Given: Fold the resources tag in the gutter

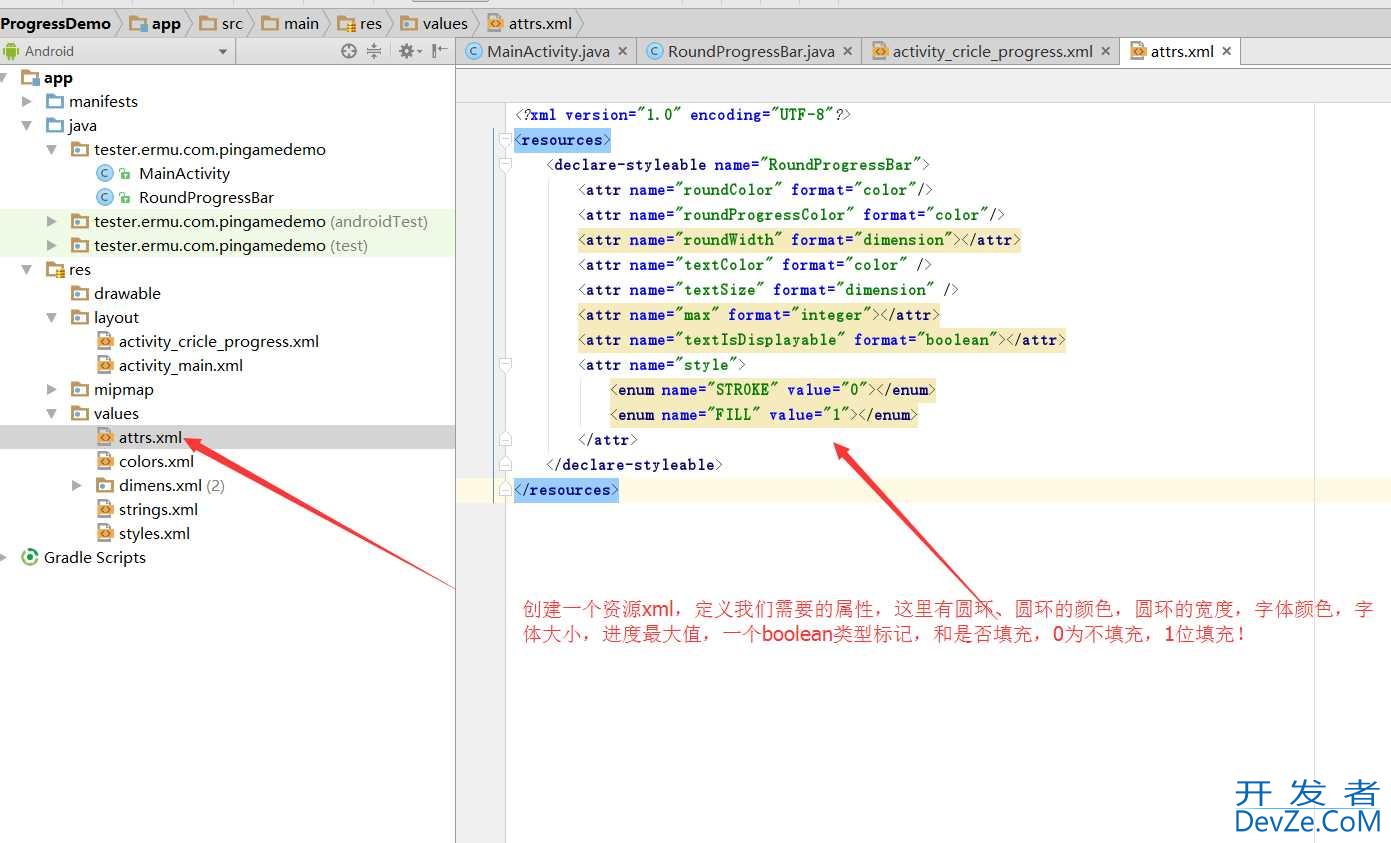Looking at the screenshot, I should tap(506, 140).
